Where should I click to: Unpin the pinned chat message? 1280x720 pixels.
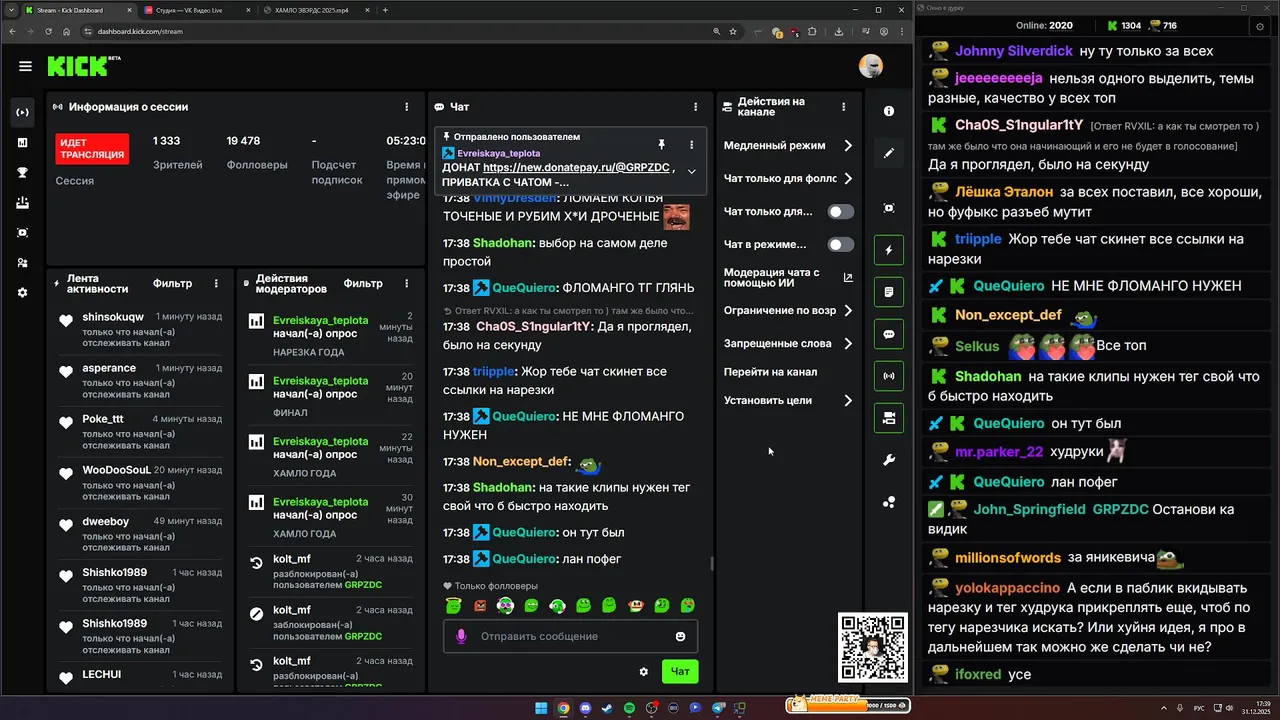pyautogui.click(x=661, y=145)
